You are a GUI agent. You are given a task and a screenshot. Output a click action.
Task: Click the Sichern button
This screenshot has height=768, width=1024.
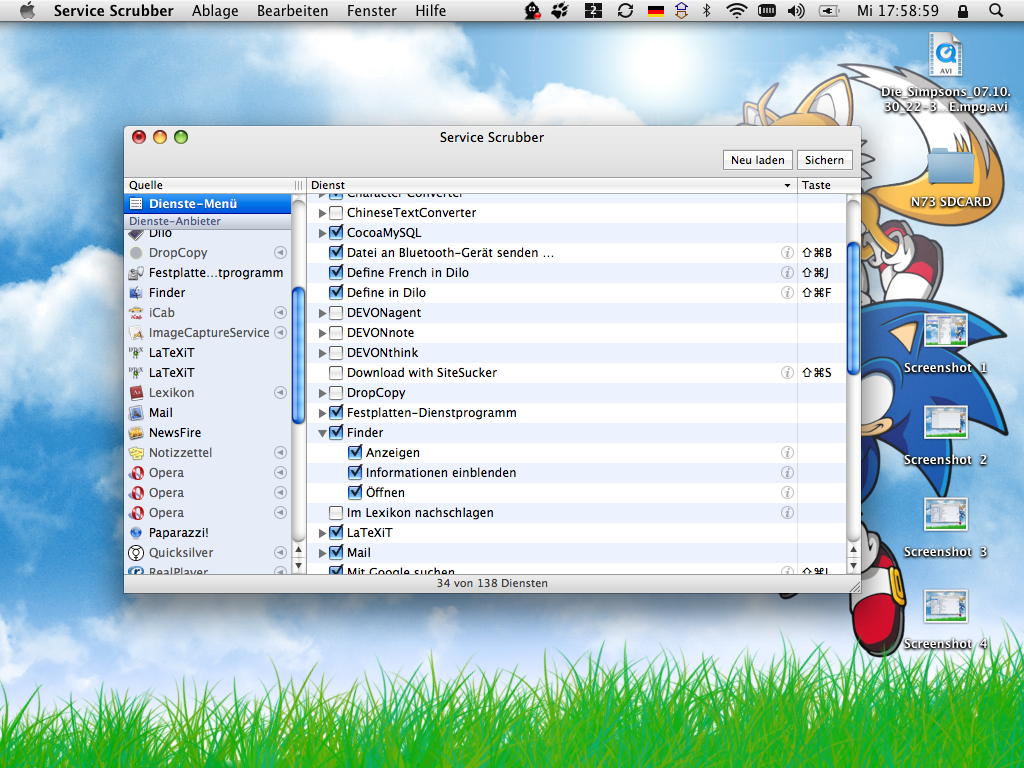click(824, 160)
